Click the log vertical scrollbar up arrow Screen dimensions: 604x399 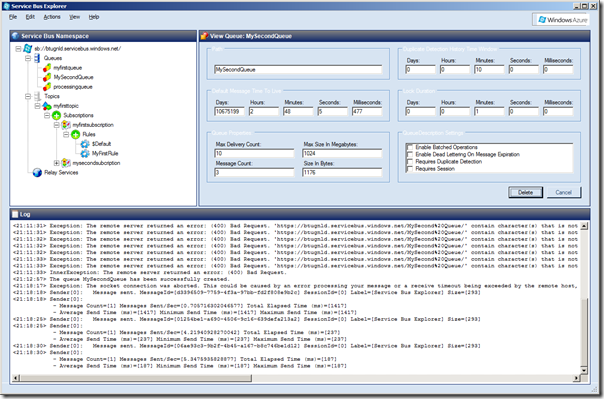584,226
